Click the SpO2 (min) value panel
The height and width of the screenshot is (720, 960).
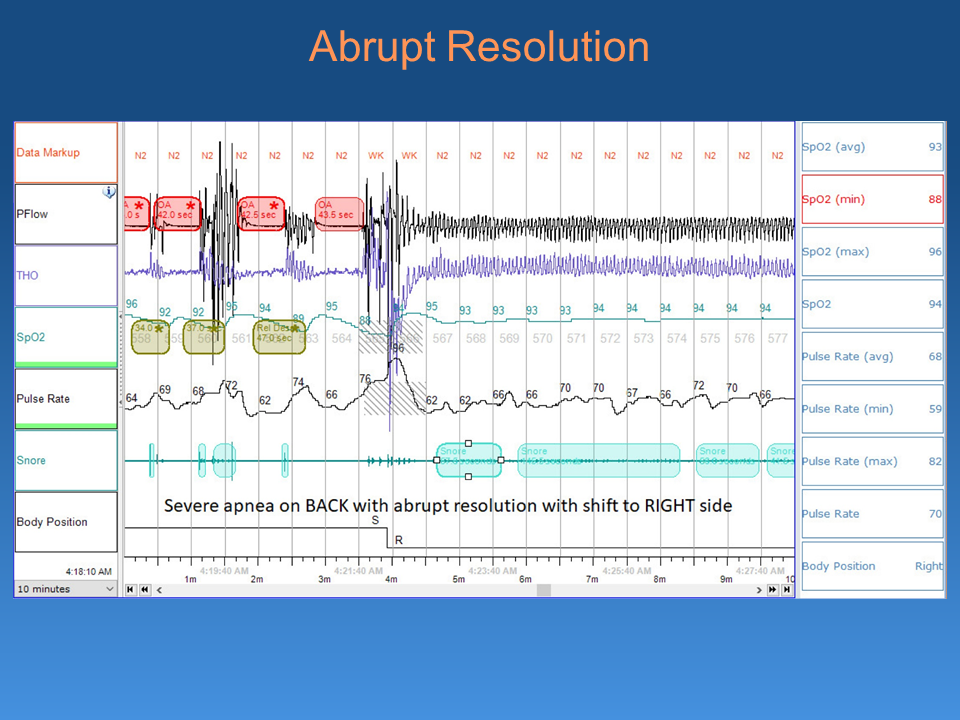[871, 200]
